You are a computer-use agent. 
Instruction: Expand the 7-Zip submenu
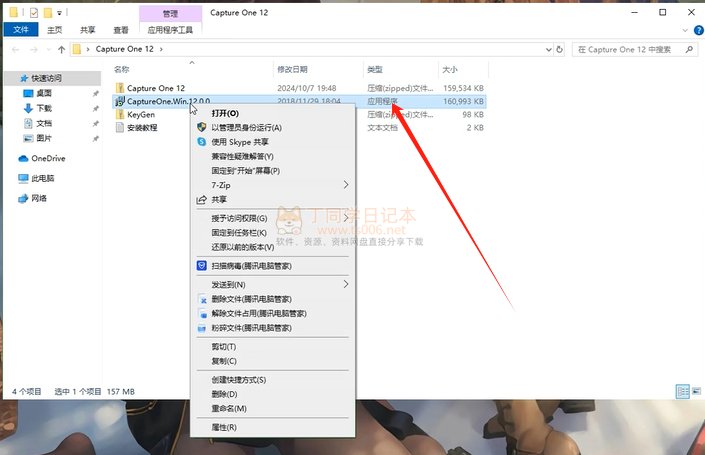(x=272, y=185)
